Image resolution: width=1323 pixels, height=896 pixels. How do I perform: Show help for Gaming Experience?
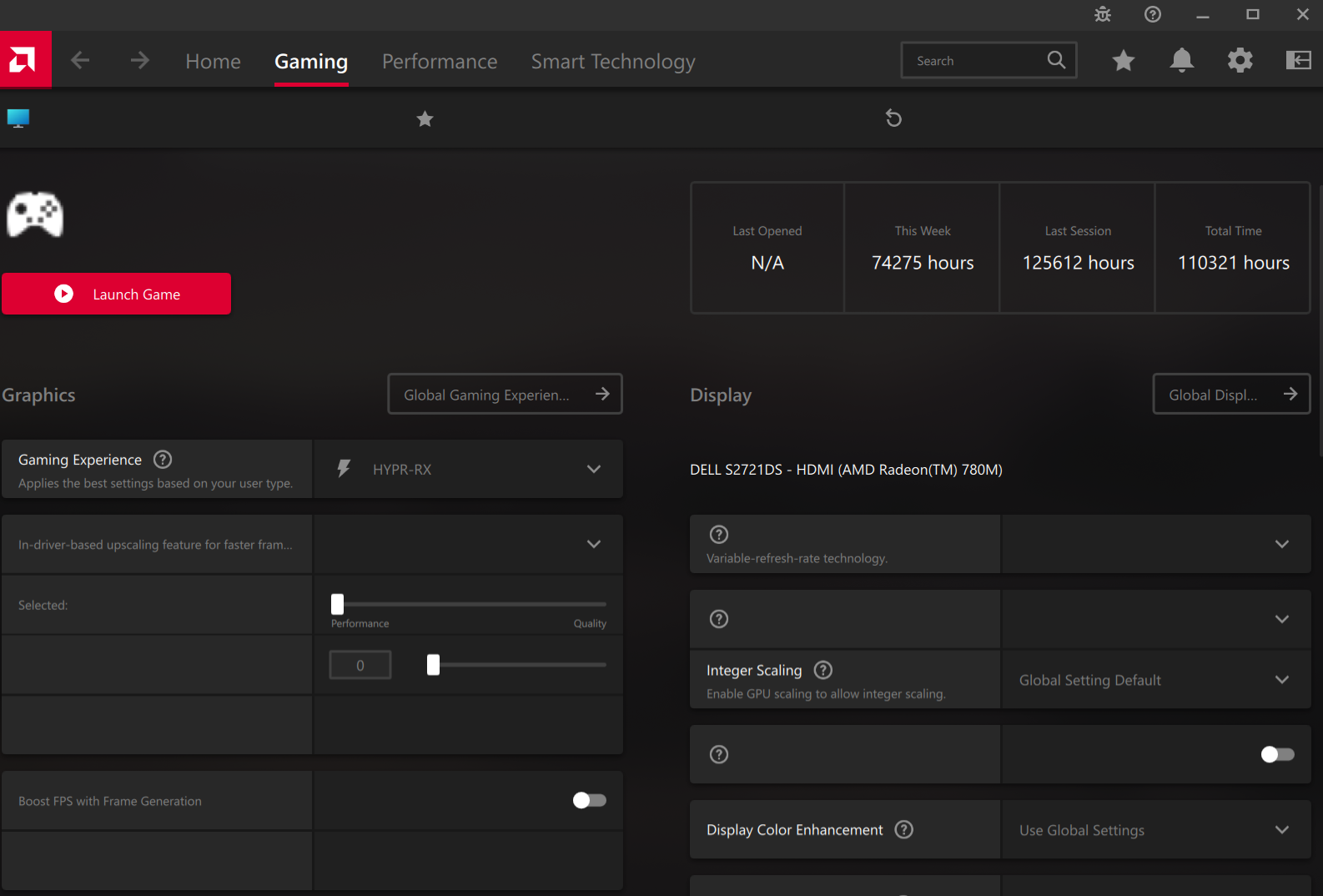click(x=163, y=460)
